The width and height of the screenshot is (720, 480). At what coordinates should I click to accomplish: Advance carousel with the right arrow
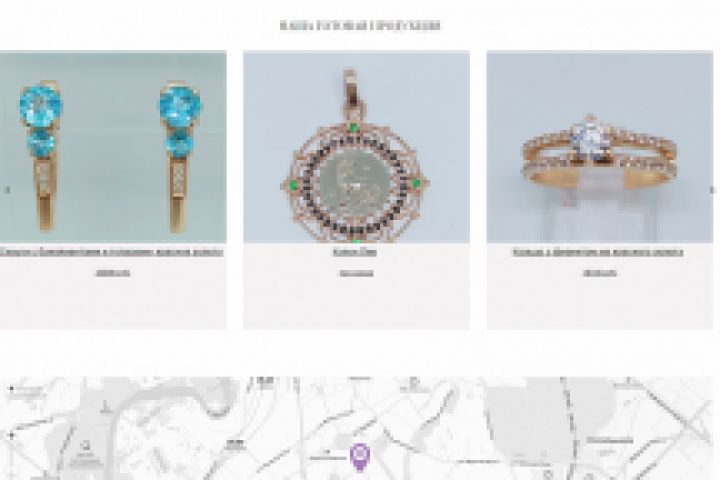(x=712, y=190)
